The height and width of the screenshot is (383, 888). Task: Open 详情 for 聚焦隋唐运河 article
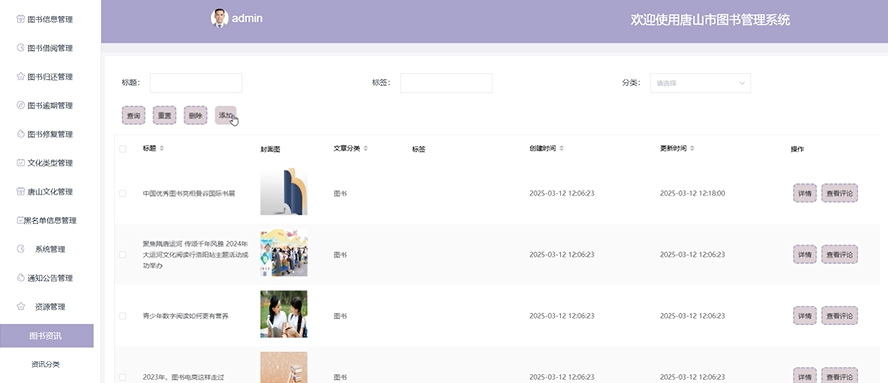(x=805, y=254)
